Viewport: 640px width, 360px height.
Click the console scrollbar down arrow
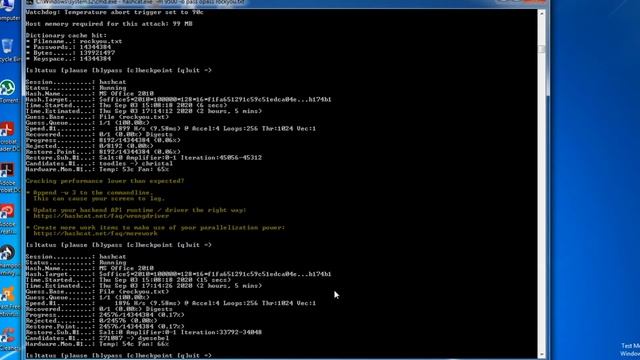[542, 355]
